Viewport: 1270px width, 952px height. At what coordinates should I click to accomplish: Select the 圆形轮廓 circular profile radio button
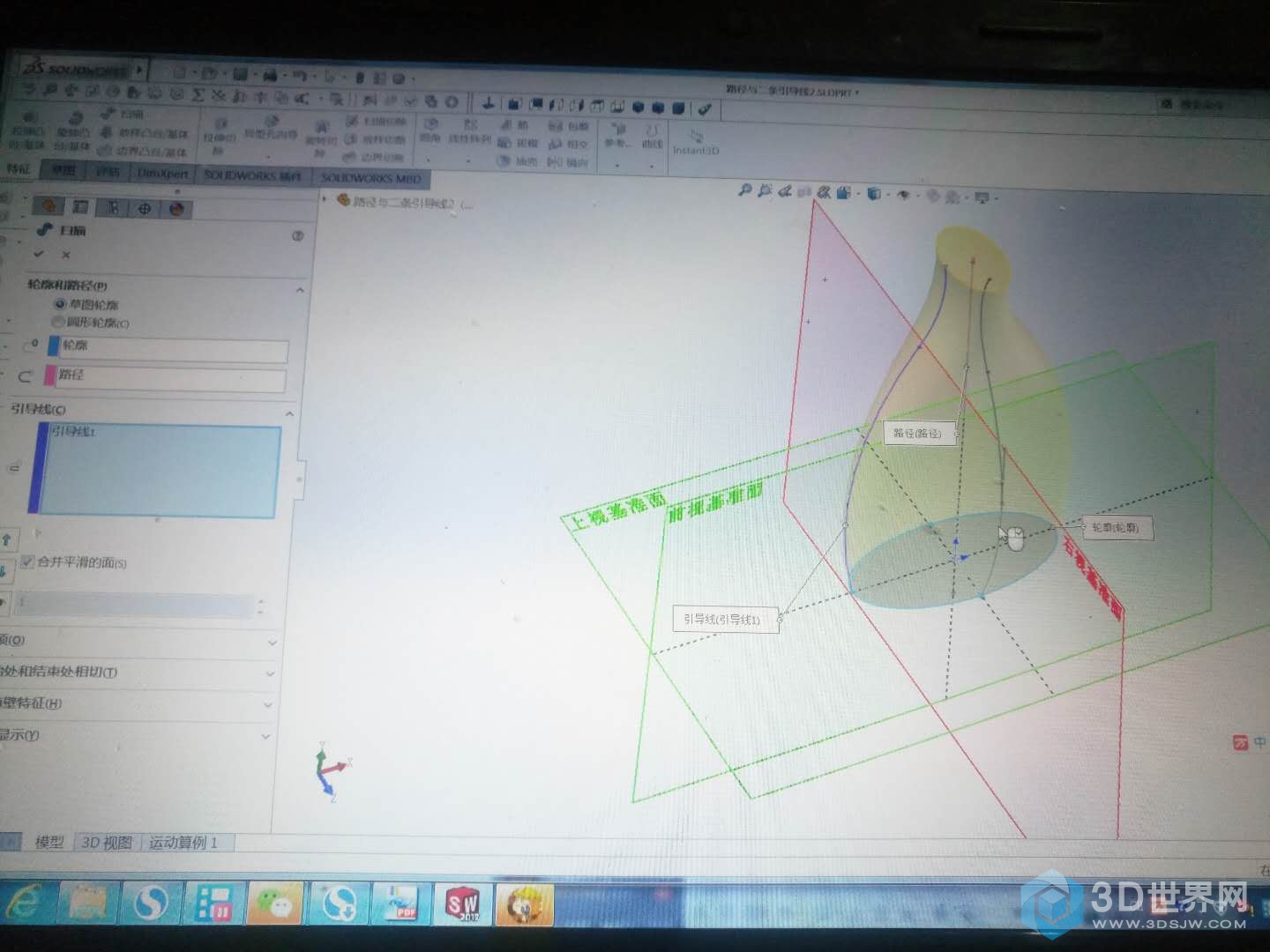tap(59, 322)
